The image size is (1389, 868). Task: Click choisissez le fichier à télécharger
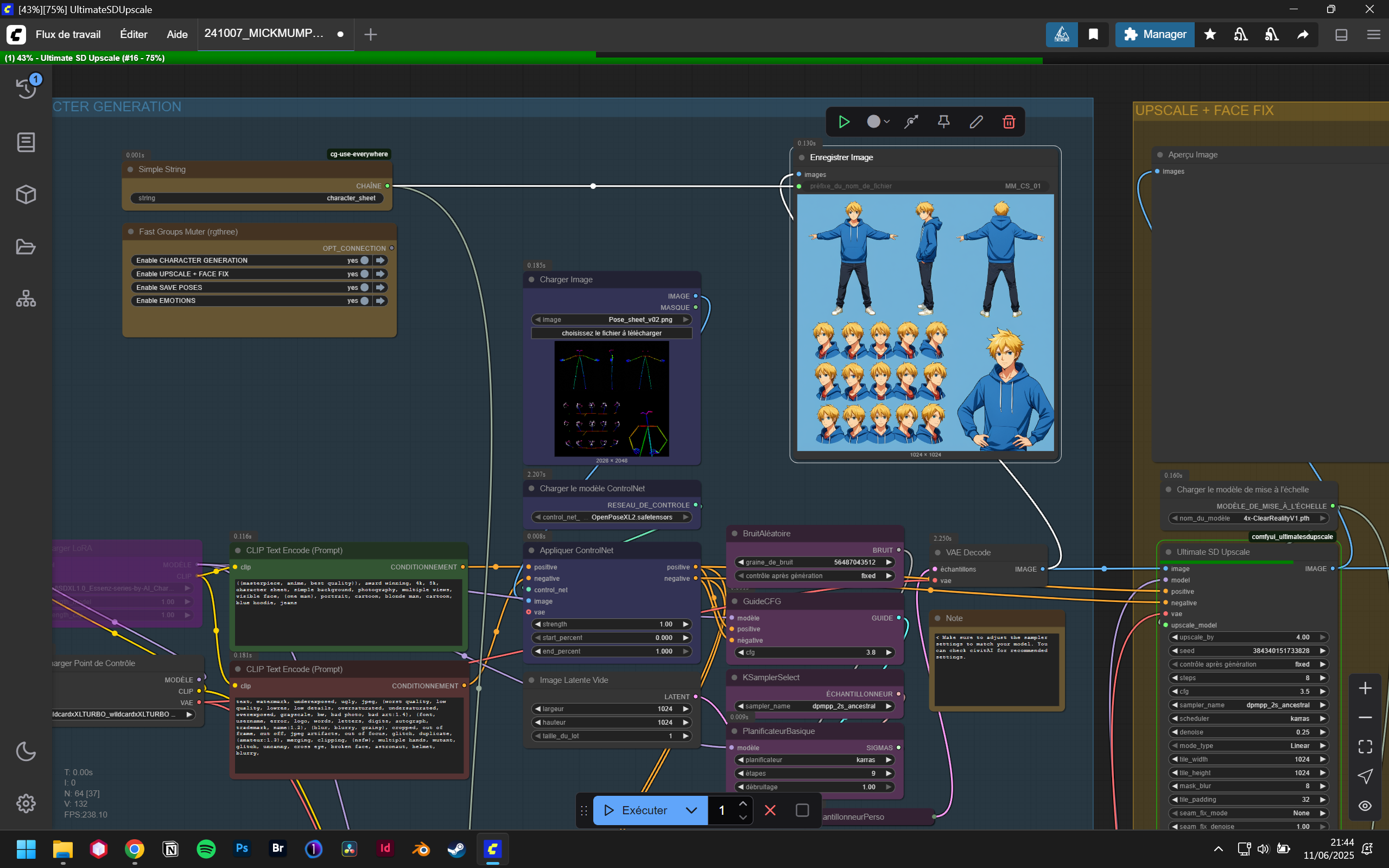click(611, 333)
